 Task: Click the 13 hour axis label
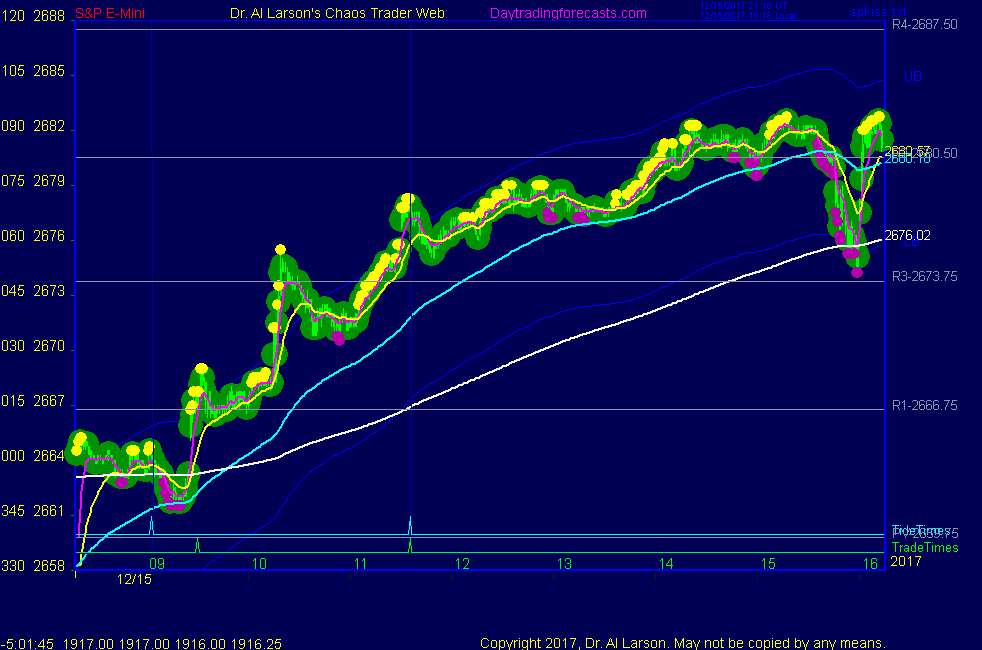coord(564,564)
